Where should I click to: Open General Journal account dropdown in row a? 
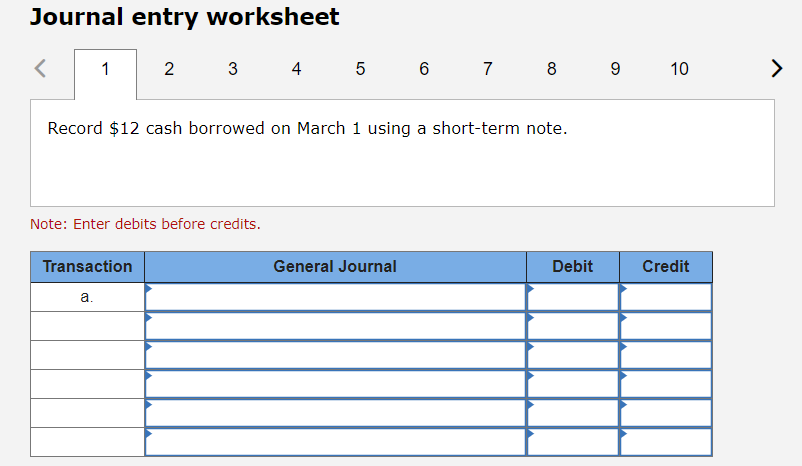336,297
